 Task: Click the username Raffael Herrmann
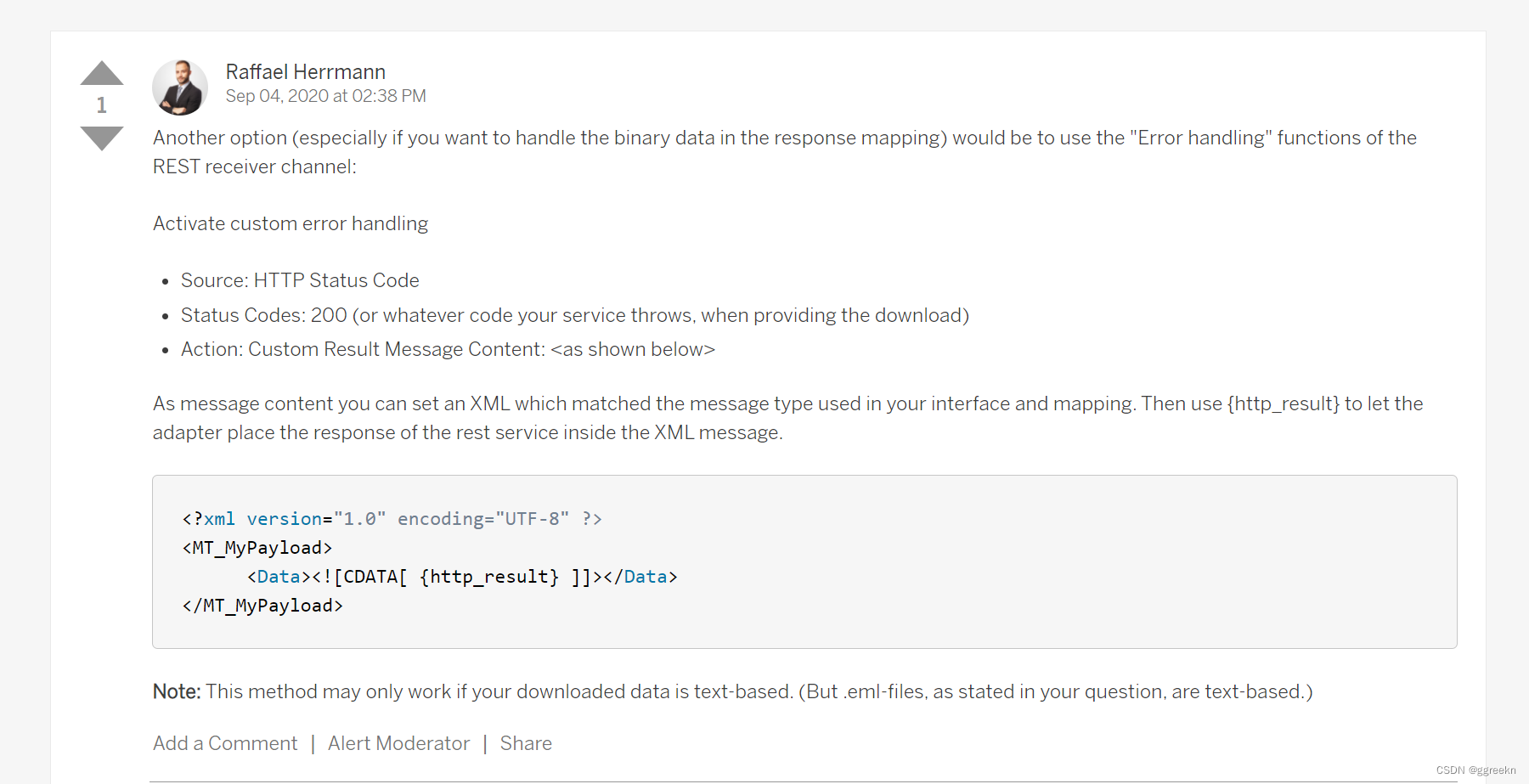point(306,72)
